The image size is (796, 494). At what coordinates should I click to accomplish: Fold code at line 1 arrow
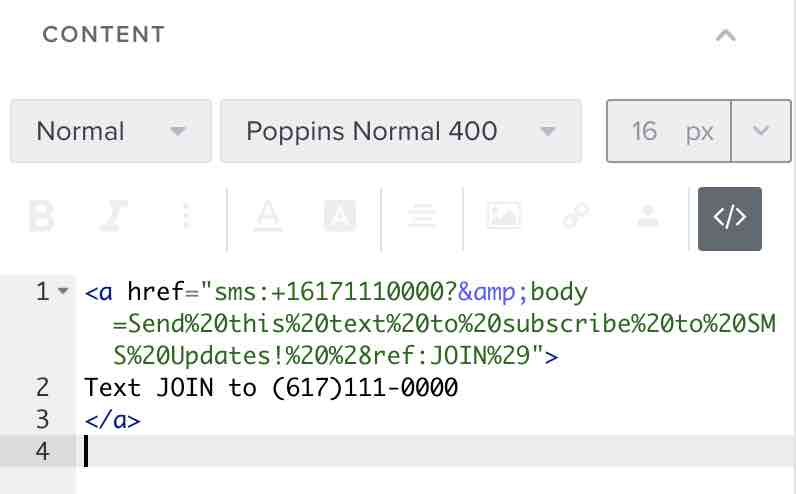pos(63,292)
